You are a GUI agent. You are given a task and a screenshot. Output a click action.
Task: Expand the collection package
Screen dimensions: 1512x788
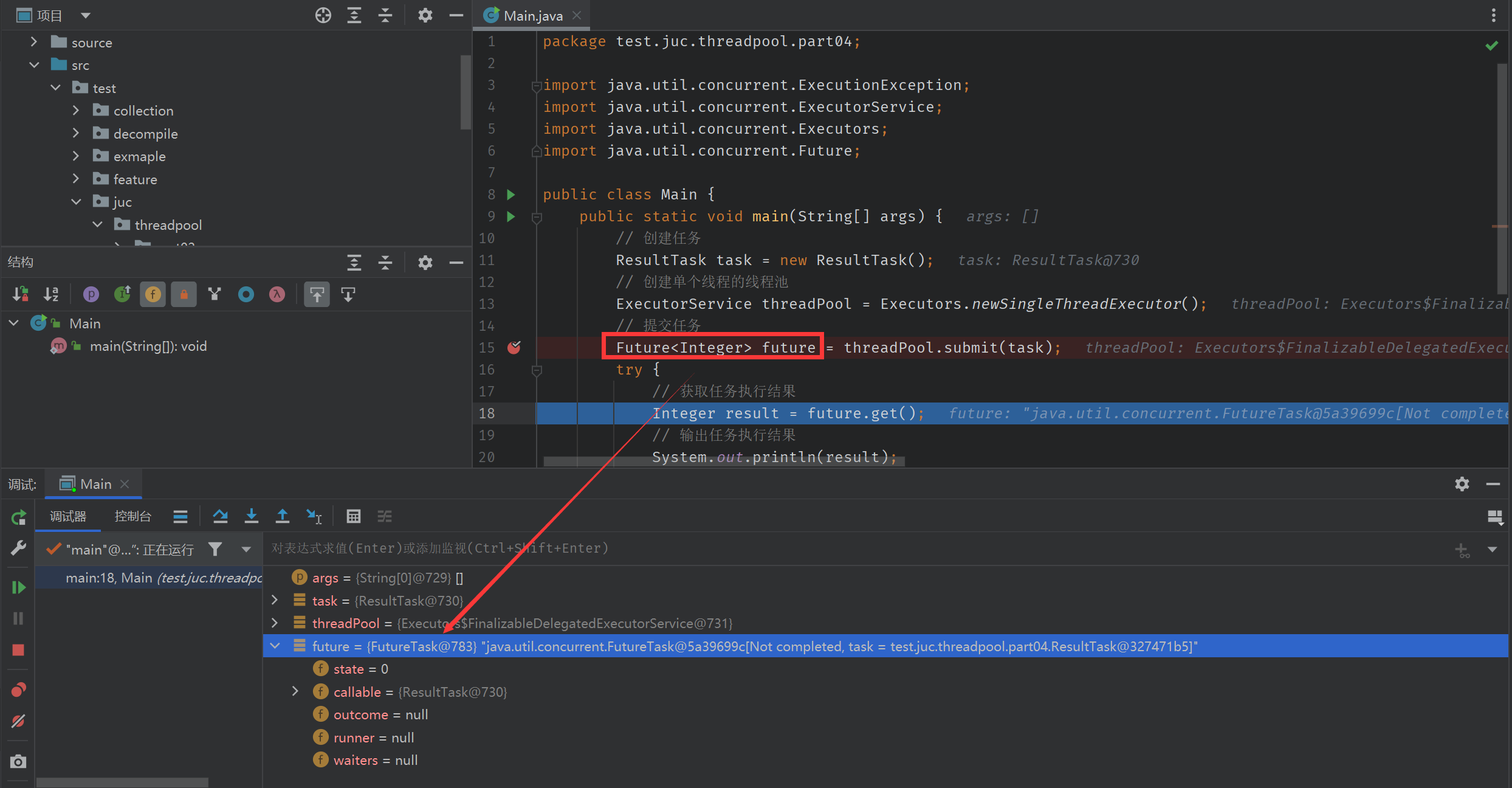point(76,110)
